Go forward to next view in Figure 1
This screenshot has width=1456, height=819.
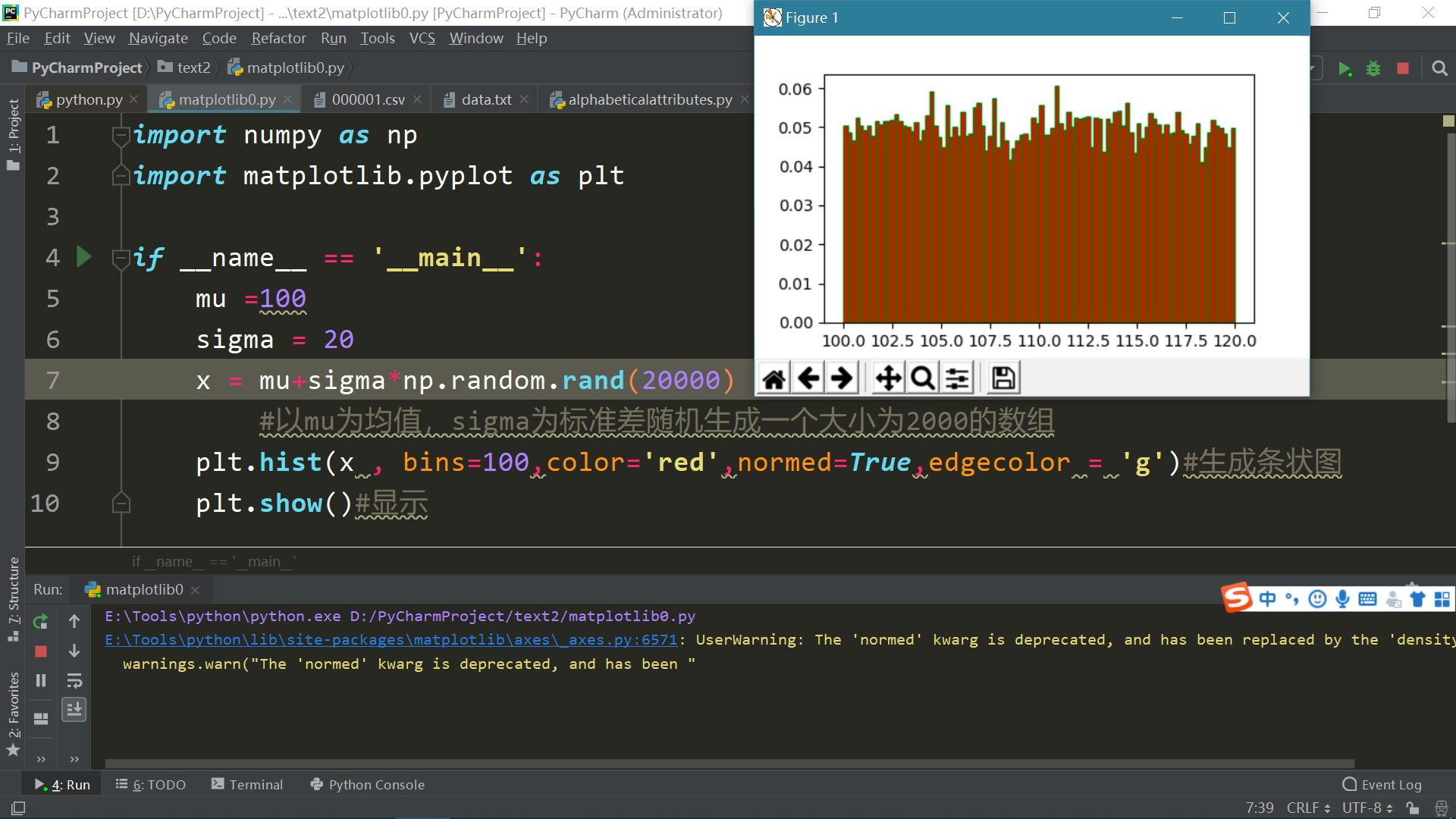click(842, 378)
